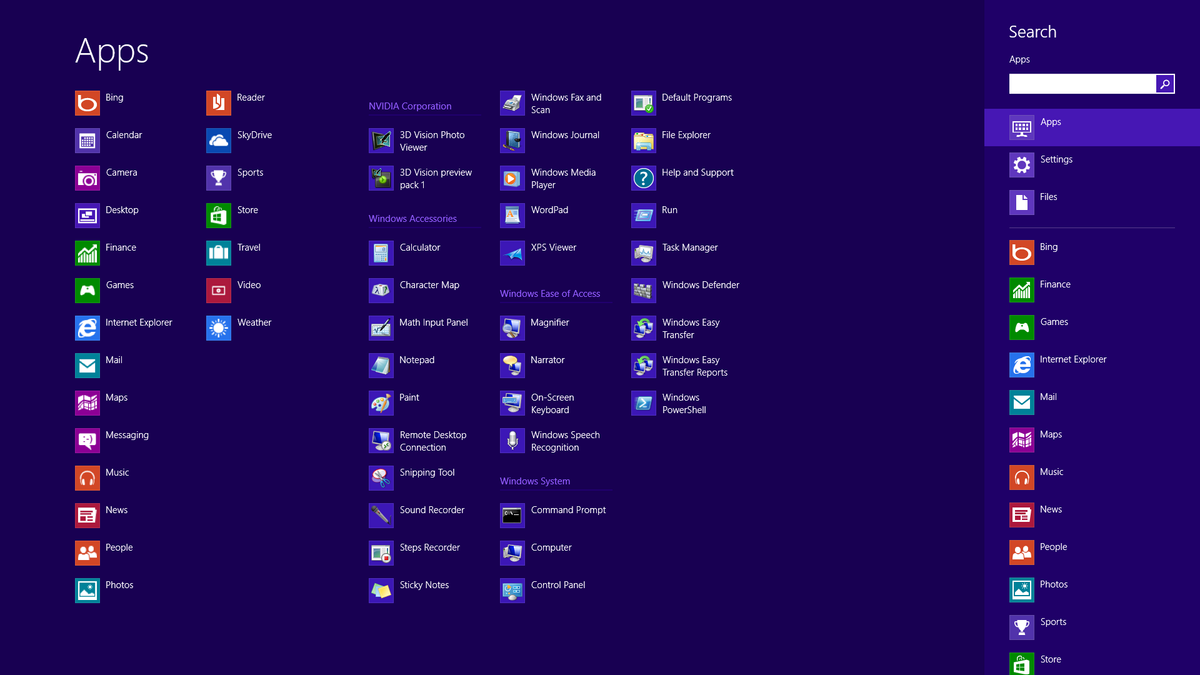
Task: Click inside the search input box
Action: click(1080, 84)
